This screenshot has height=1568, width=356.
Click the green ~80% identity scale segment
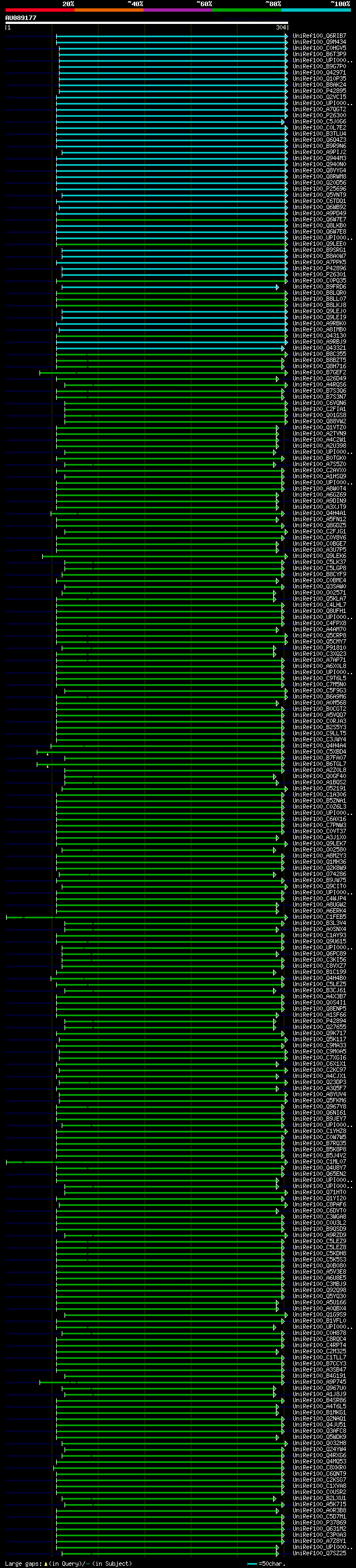click(247, 10)
